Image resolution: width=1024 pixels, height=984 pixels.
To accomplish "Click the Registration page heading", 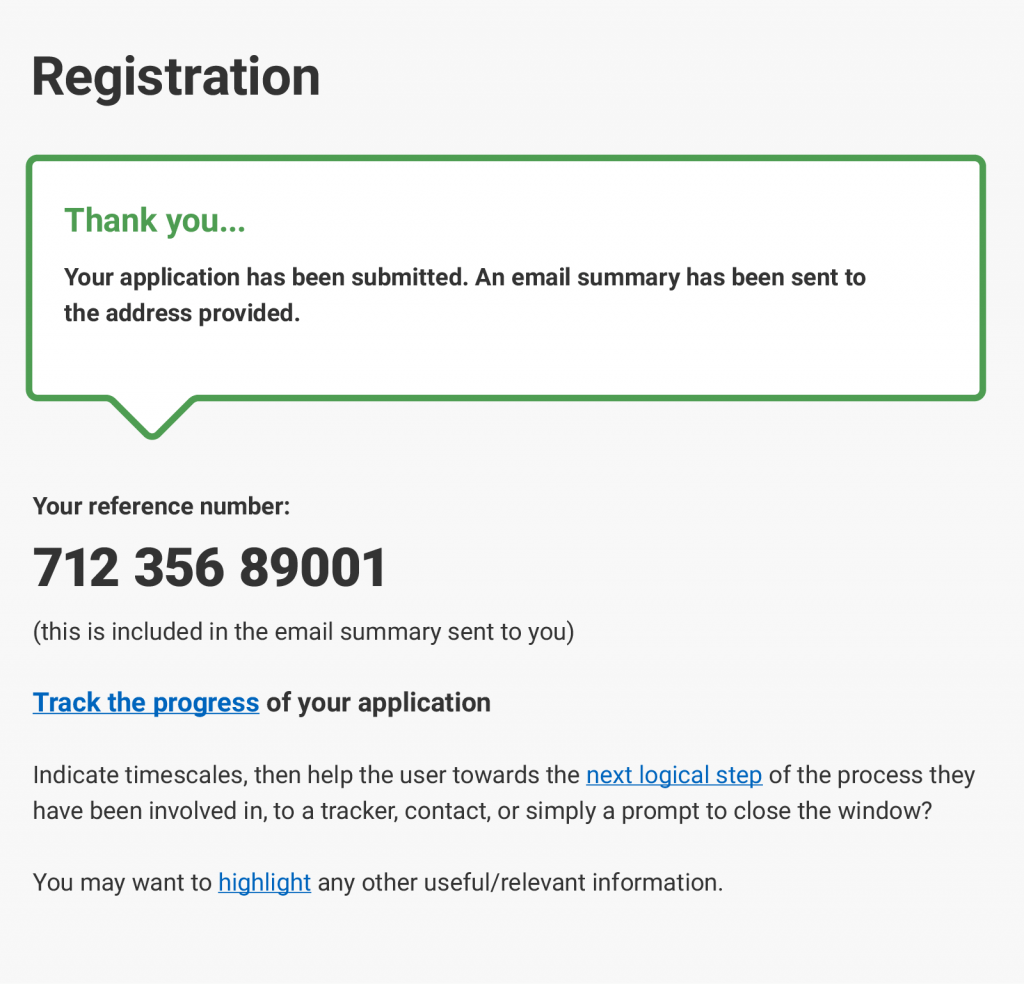I will pyautogui.click(x=176, y=77).
